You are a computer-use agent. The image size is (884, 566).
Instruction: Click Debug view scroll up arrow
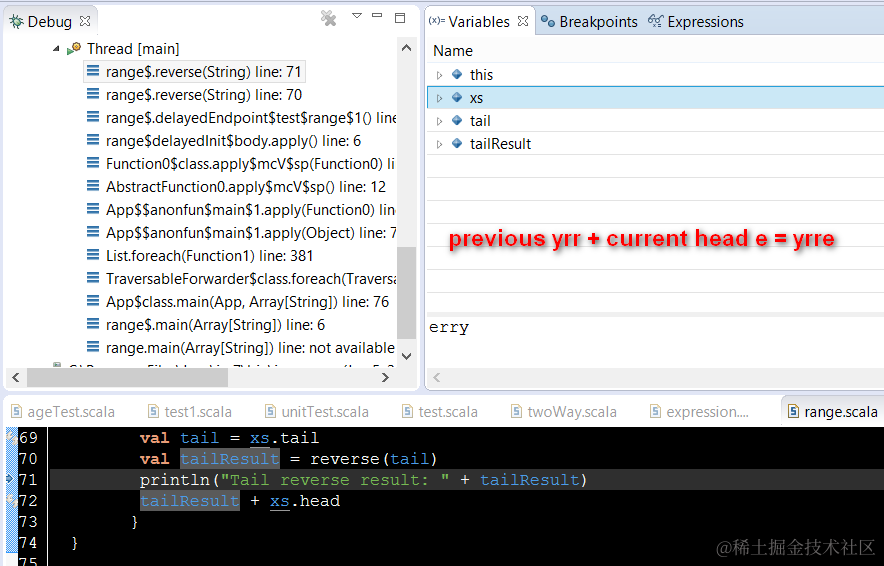(x=406, y=48)
